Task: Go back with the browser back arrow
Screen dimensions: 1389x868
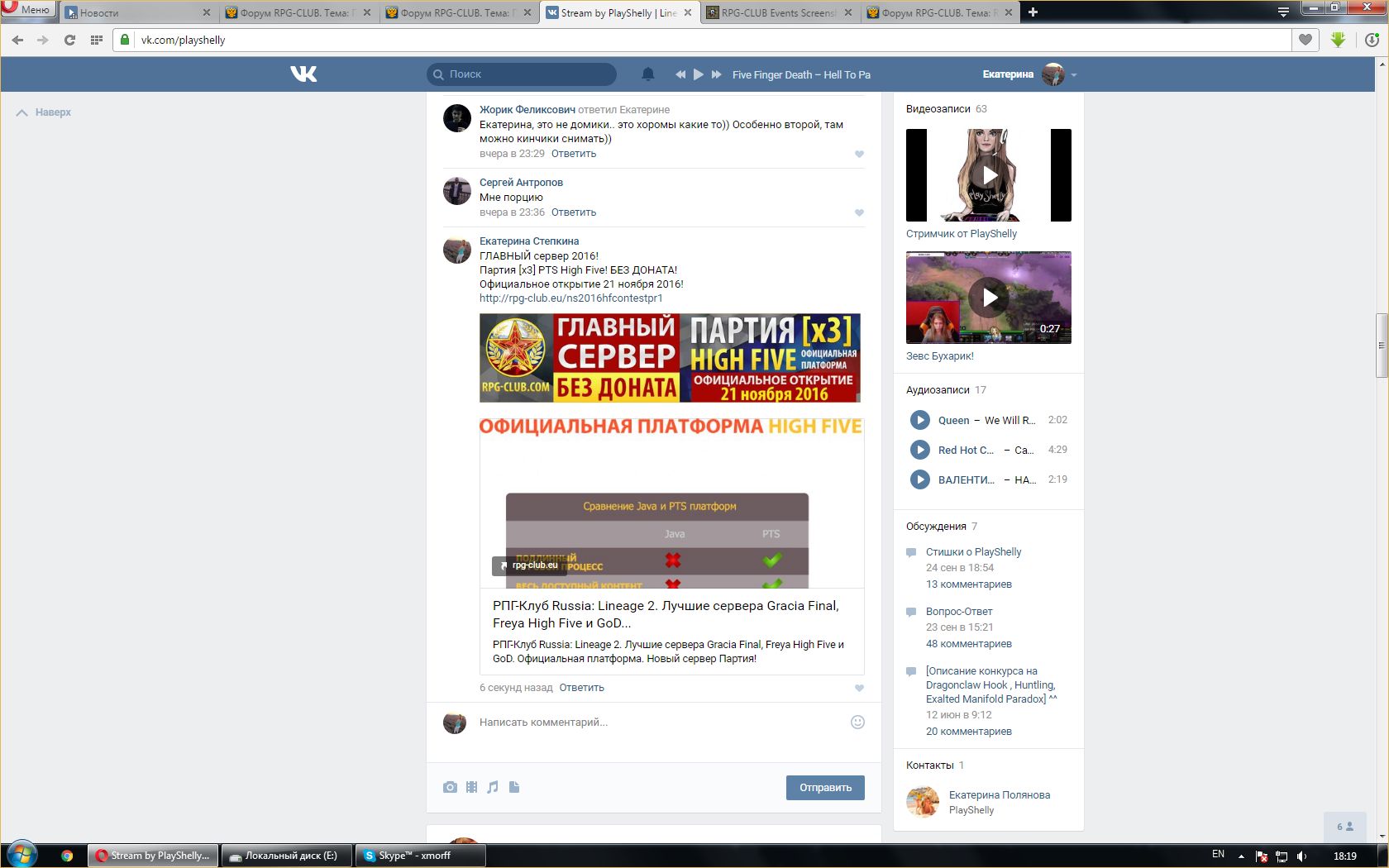Action: pos(17,40)
